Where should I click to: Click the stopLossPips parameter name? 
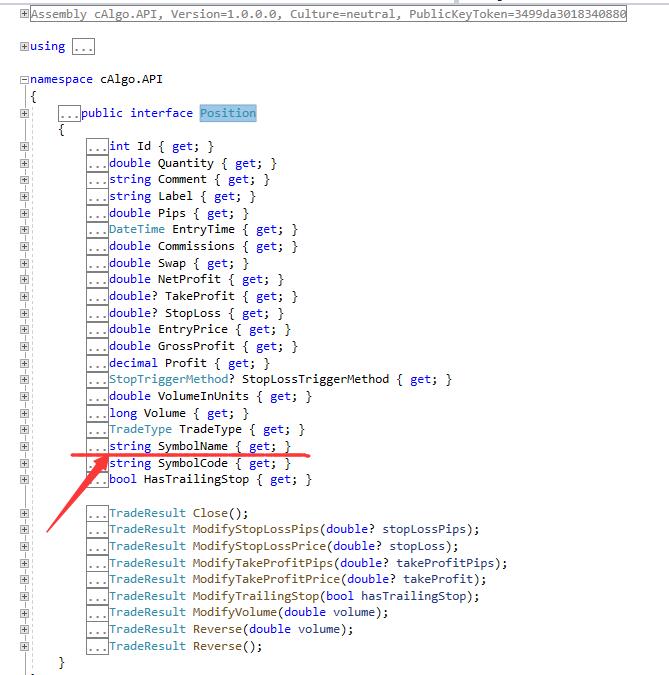[424, 529]
